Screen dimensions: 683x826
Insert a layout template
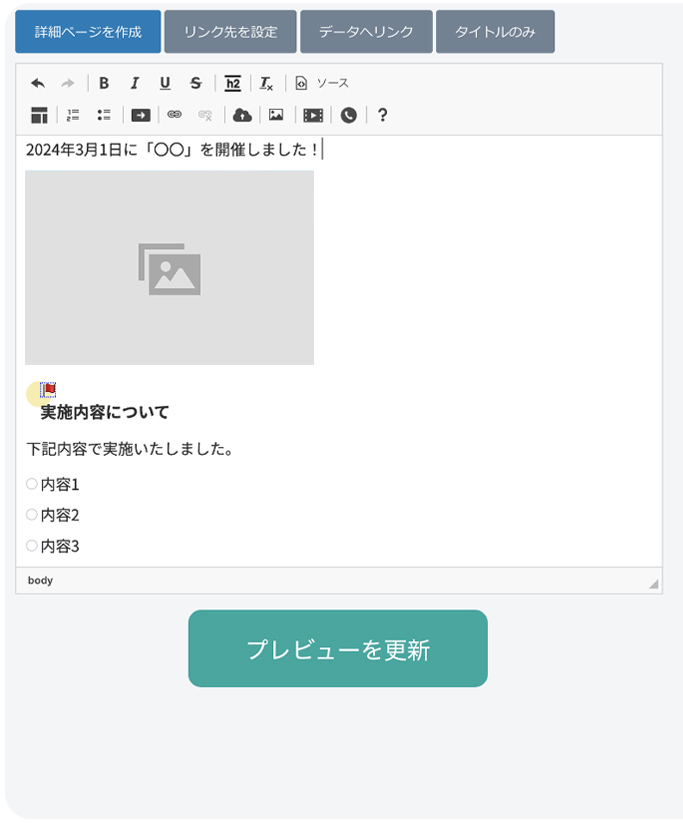(x=39, y=115)
